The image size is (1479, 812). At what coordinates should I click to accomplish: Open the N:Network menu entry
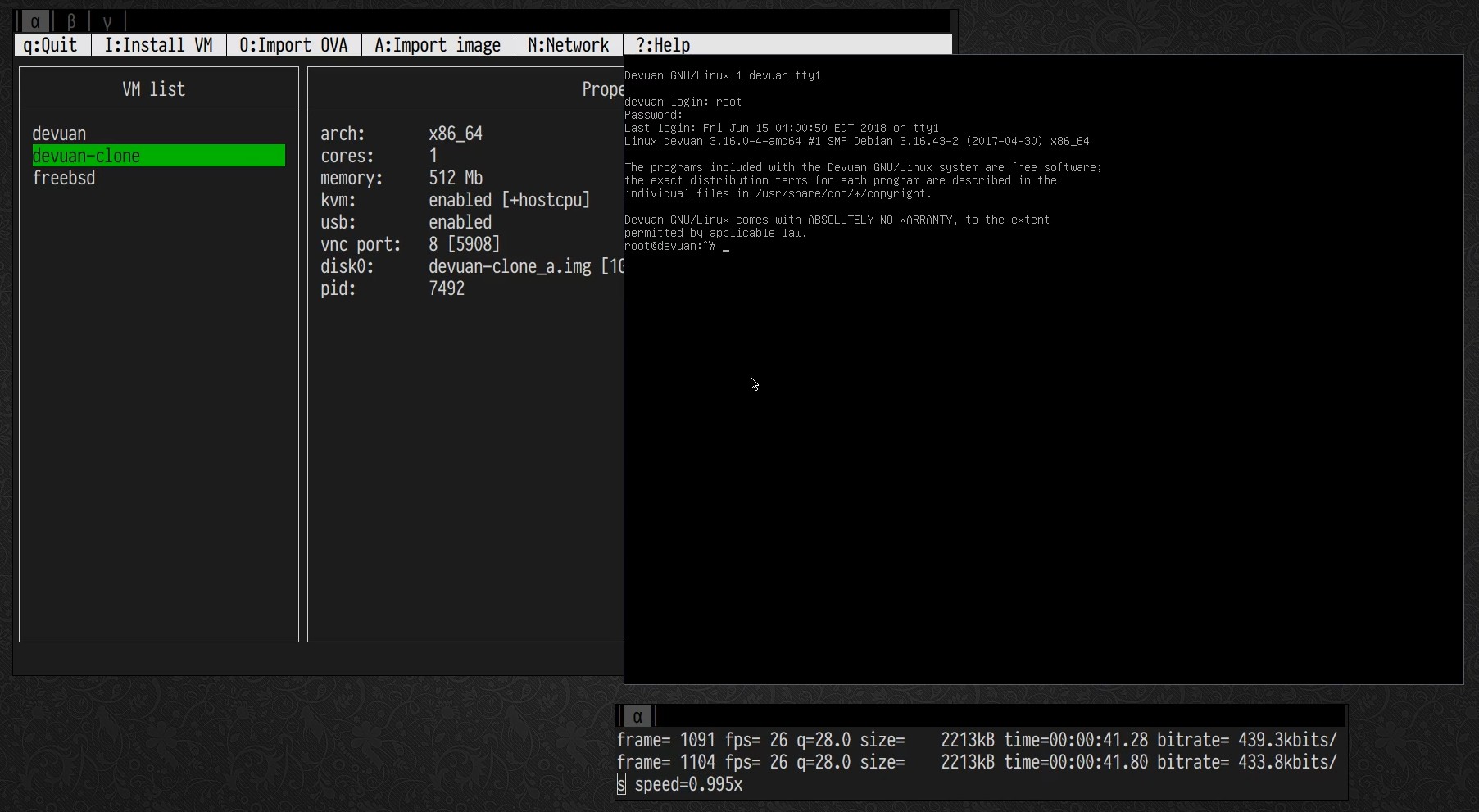[x=568, y=45]
